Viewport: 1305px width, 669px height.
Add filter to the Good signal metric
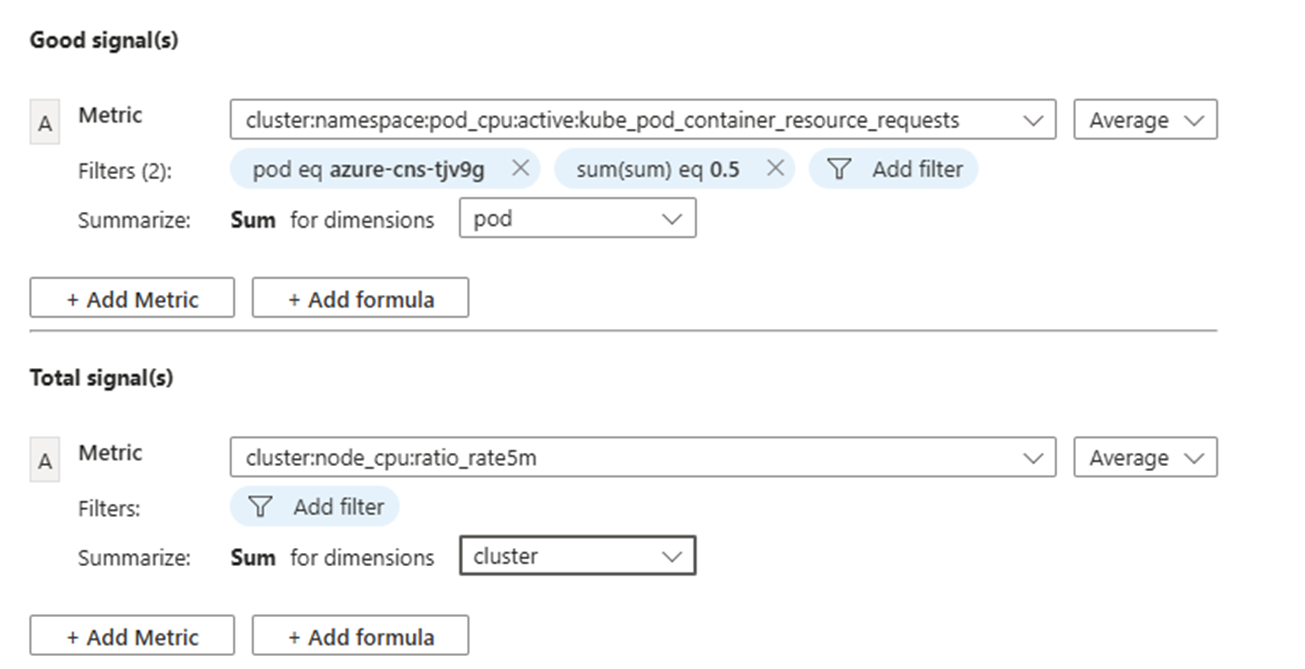(893, 169)
